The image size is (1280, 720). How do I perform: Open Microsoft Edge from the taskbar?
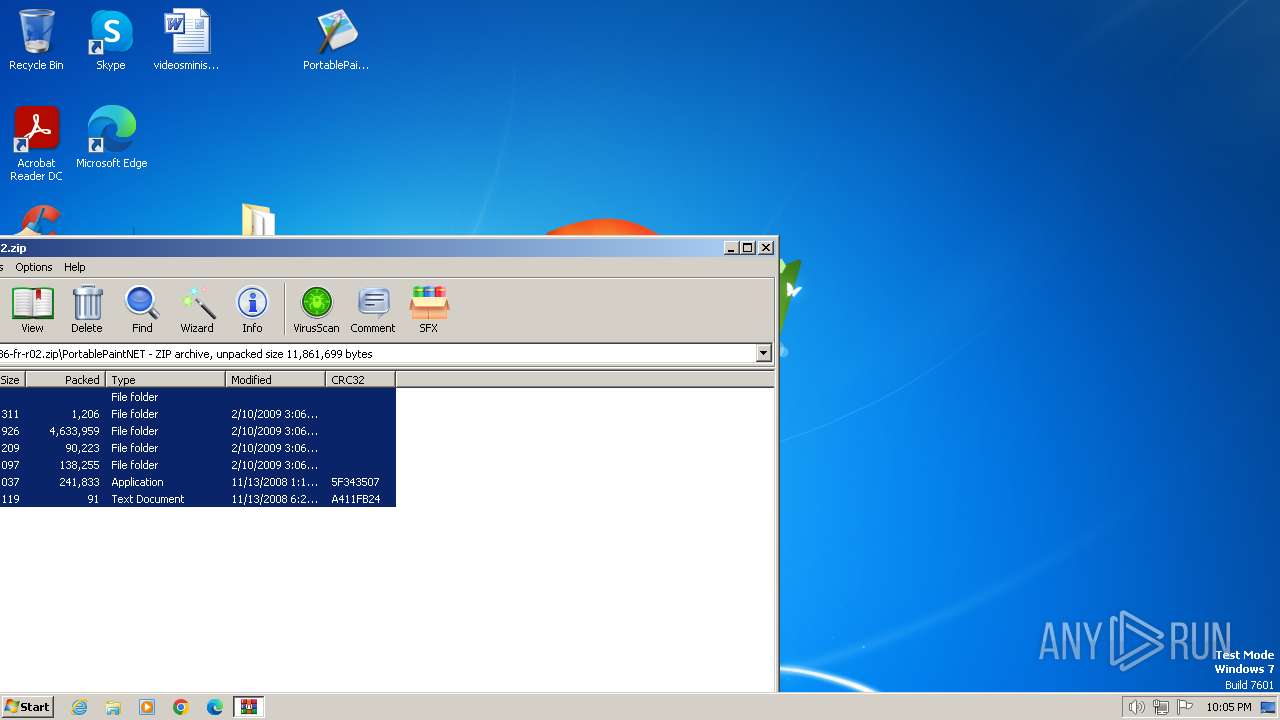[x=215, y=707]
